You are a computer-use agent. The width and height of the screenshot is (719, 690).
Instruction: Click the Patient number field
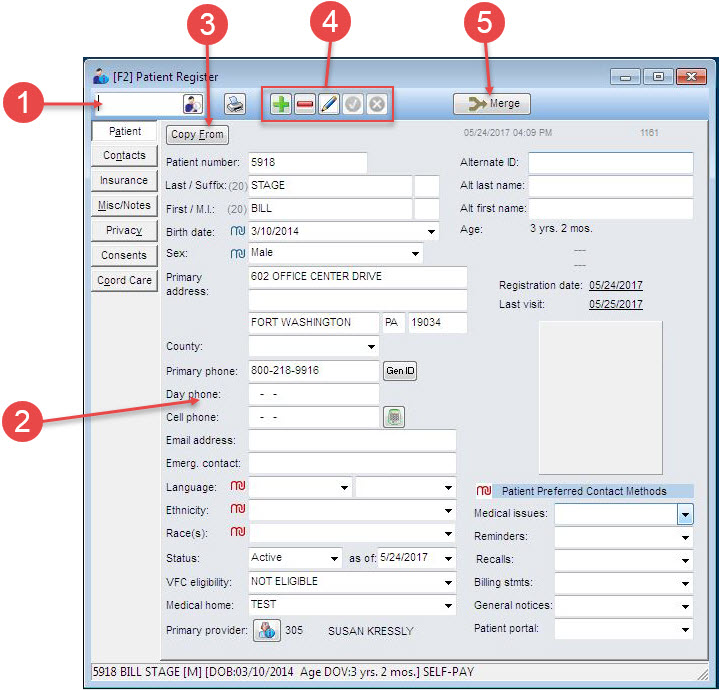[308, 162]
